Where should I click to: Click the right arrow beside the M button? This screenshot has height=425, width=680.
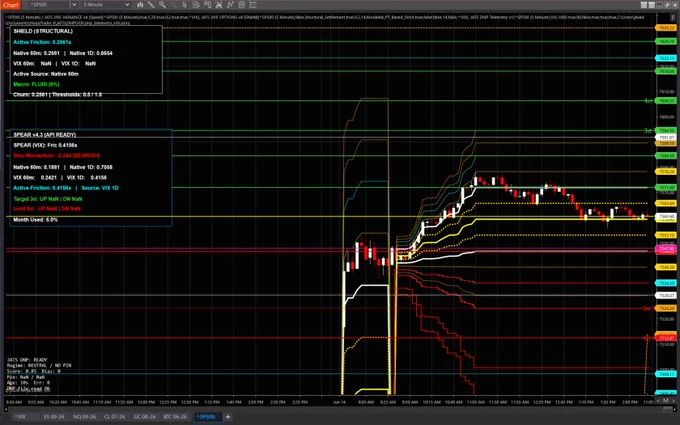tap(673, 400)
